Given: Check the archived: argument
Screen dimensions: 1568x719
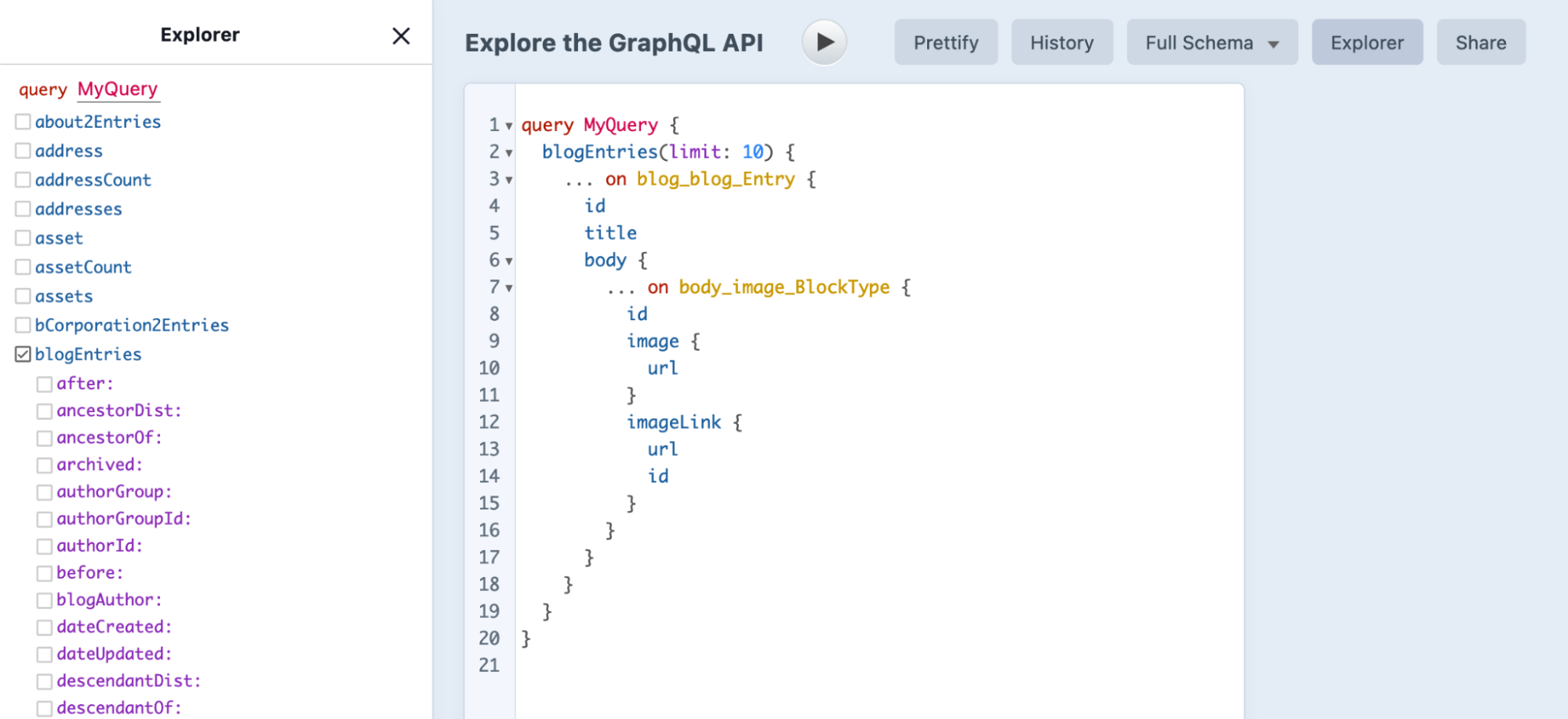Looking at the screenshot, I should coord(45,465).
